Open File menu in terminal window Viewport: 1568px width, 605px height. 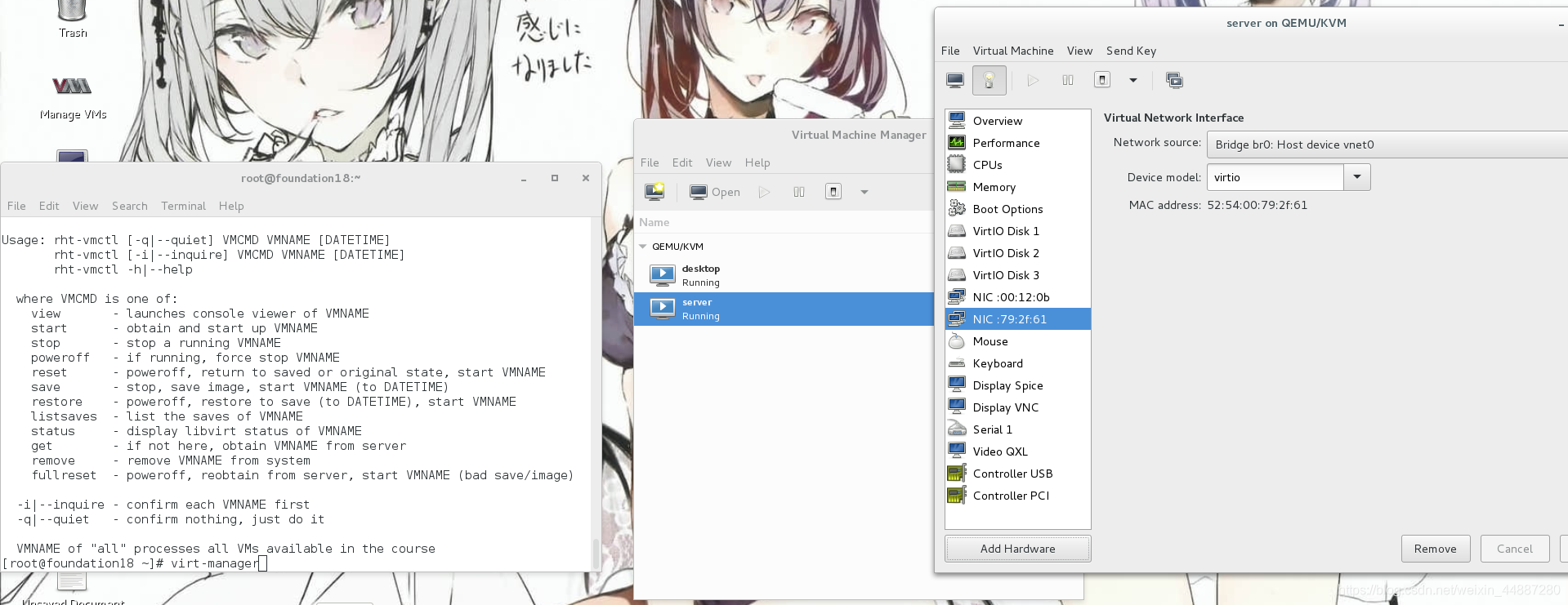click(x=16, y=206)
